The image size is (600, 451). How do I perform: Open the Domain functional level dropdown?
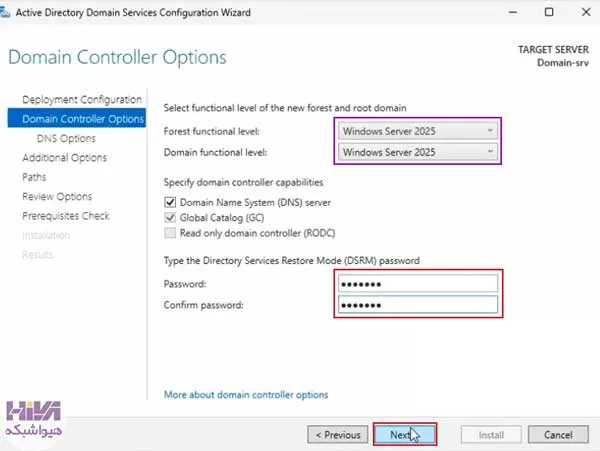(418, 152)
